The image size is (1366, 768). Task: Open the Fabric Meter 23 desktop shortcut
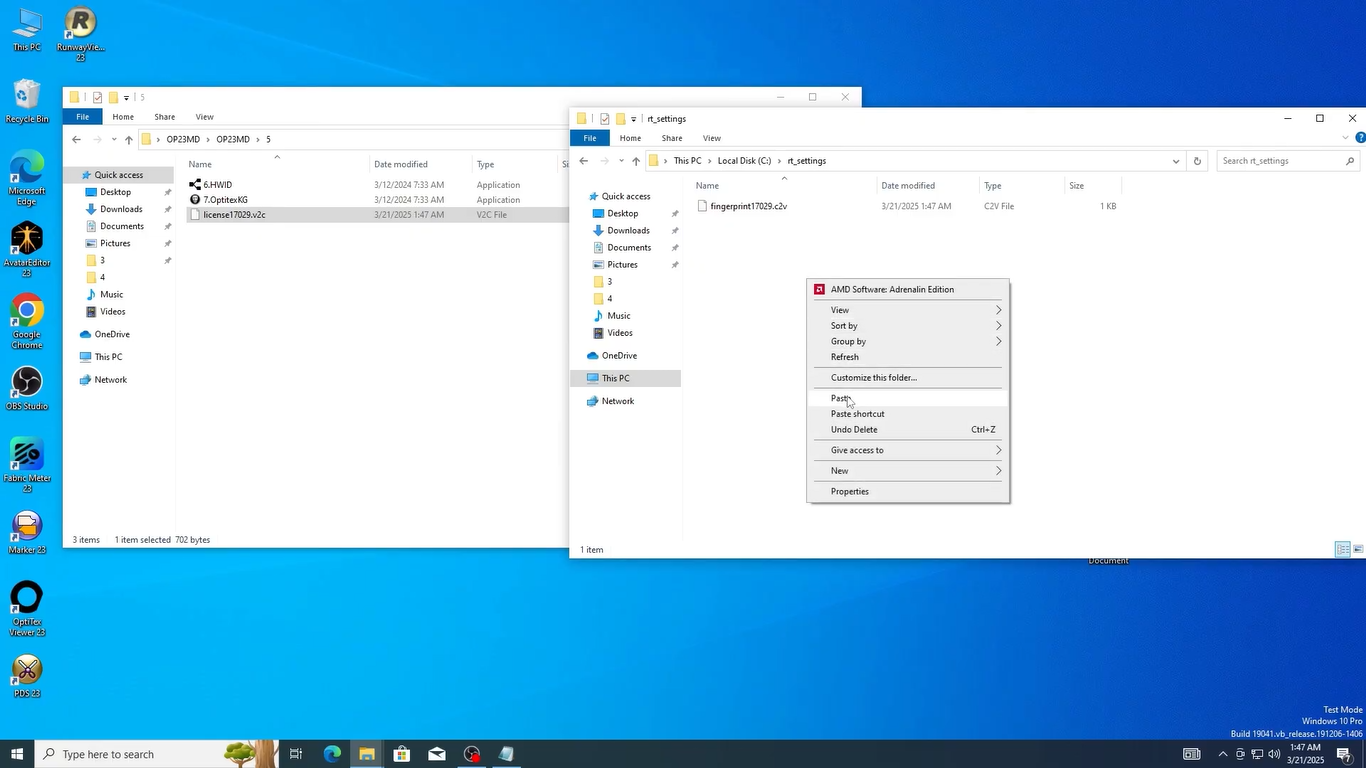27,456
